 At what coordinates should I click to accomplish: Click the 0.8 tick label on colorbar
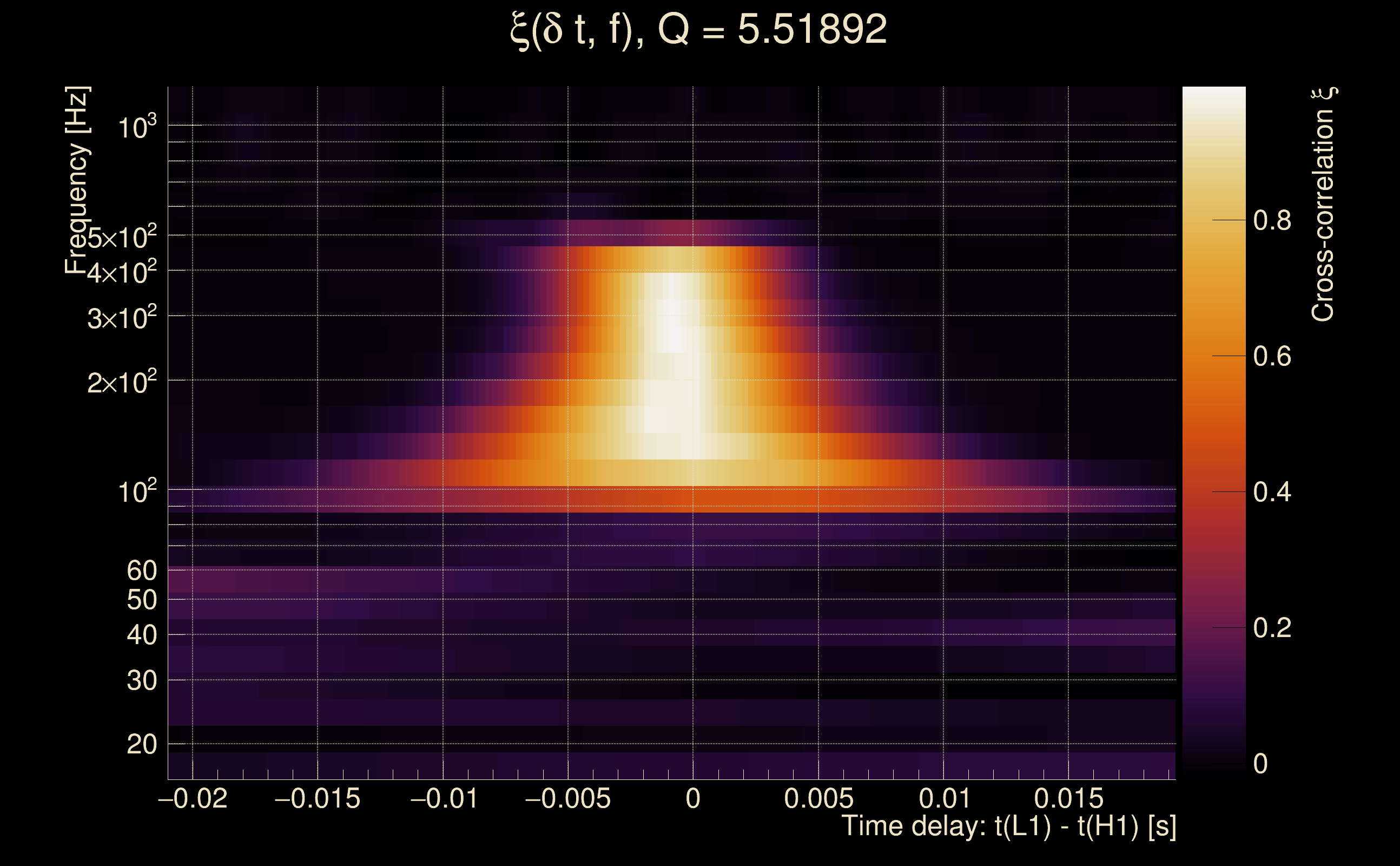click(x=1272, y=220)
